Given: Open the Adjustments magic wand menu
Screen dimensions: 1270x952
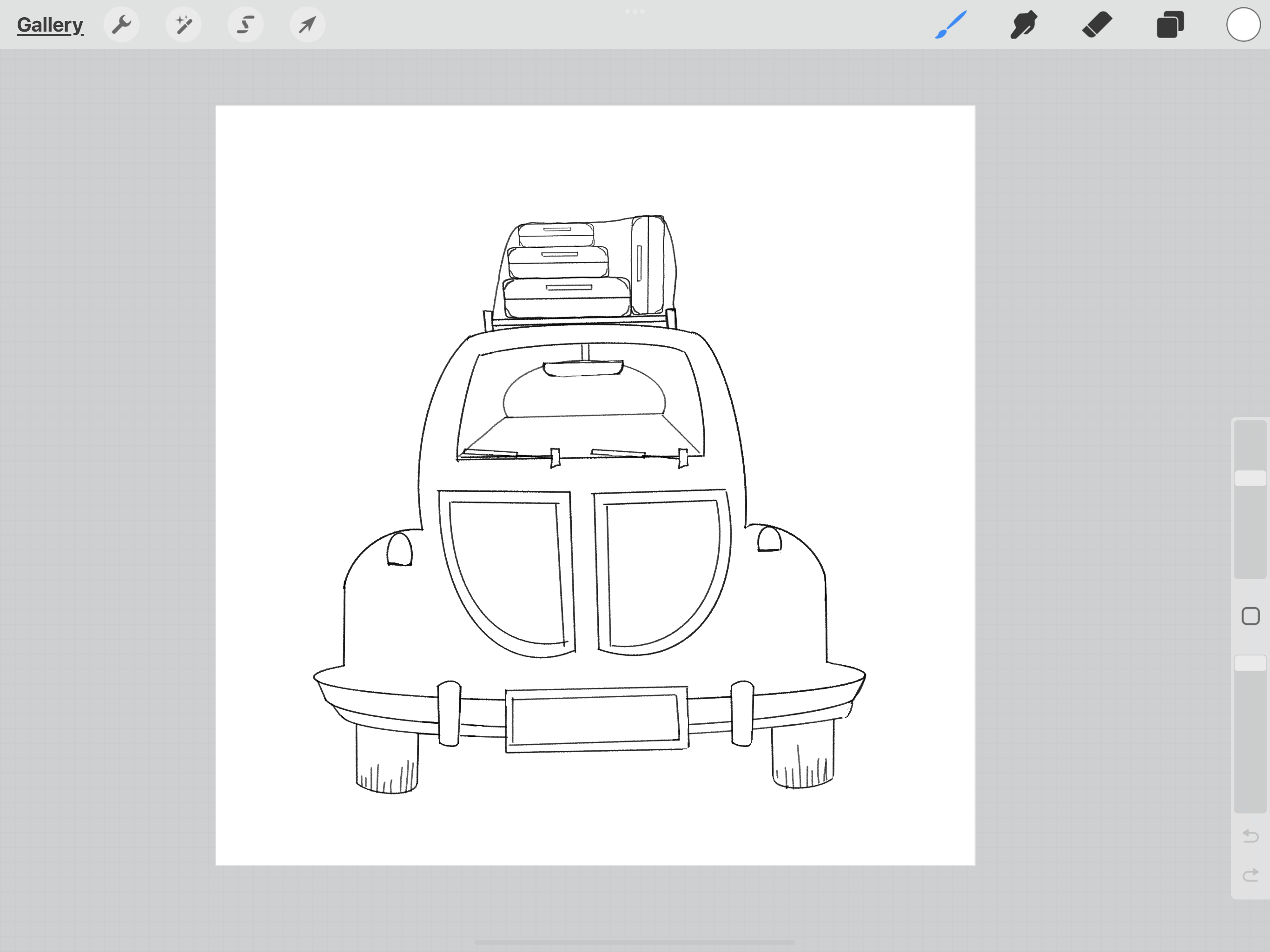Looking at the screenshot, I should point(184,25).
